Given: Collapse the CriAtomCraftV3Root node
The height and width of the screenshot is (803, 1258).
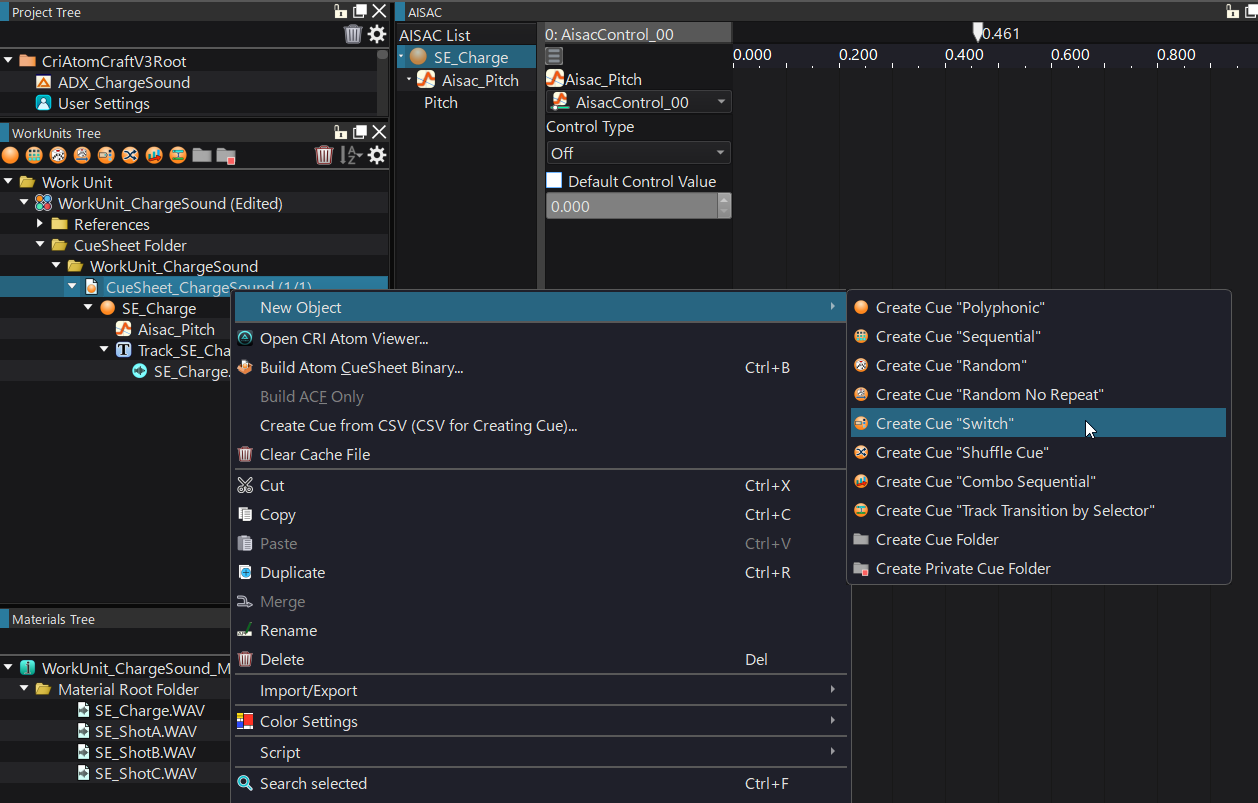Looking at the screenshot, I should [9, 61].
